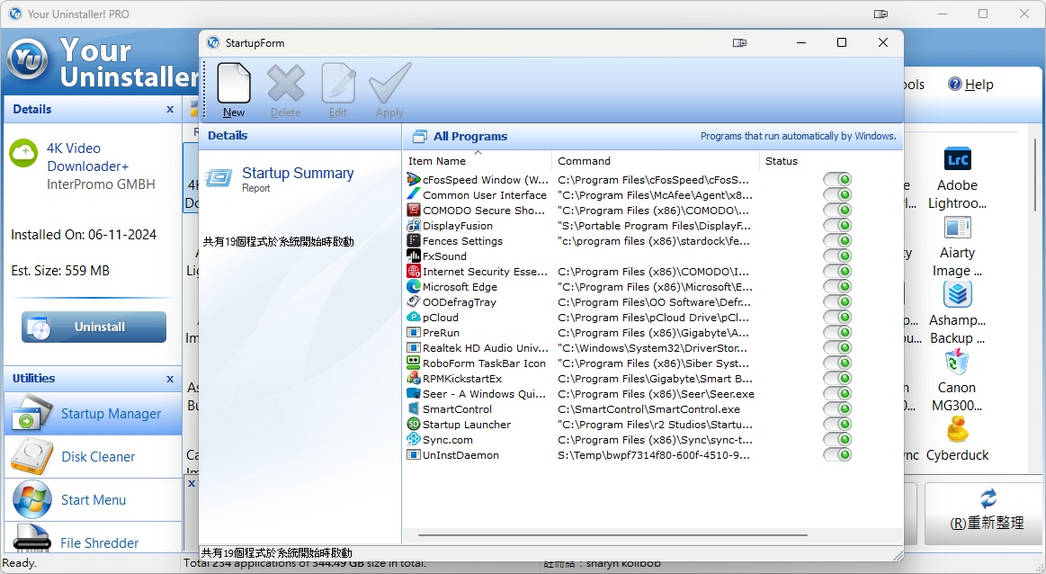Click UnInstDaemon command path cell

(x=654, y=456)
